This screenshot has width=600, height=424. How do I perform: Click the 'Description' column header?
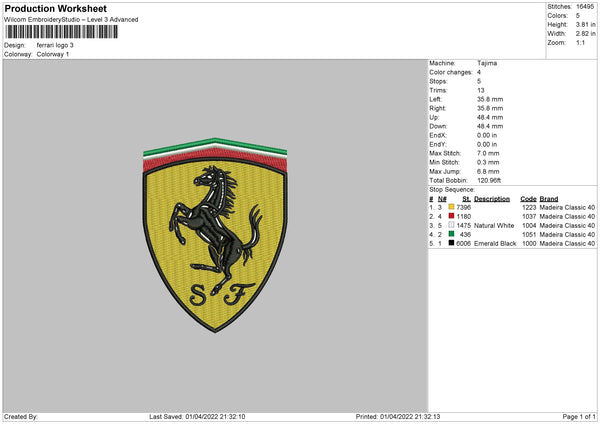point(492,199)
